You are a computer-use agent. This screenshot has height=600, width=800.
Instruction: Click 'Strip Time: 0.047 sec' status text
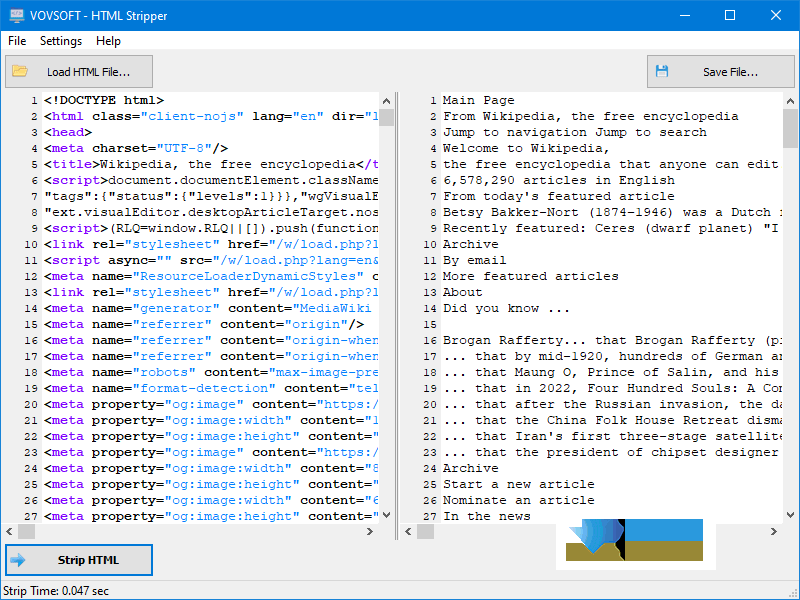(x=56, y=591)
